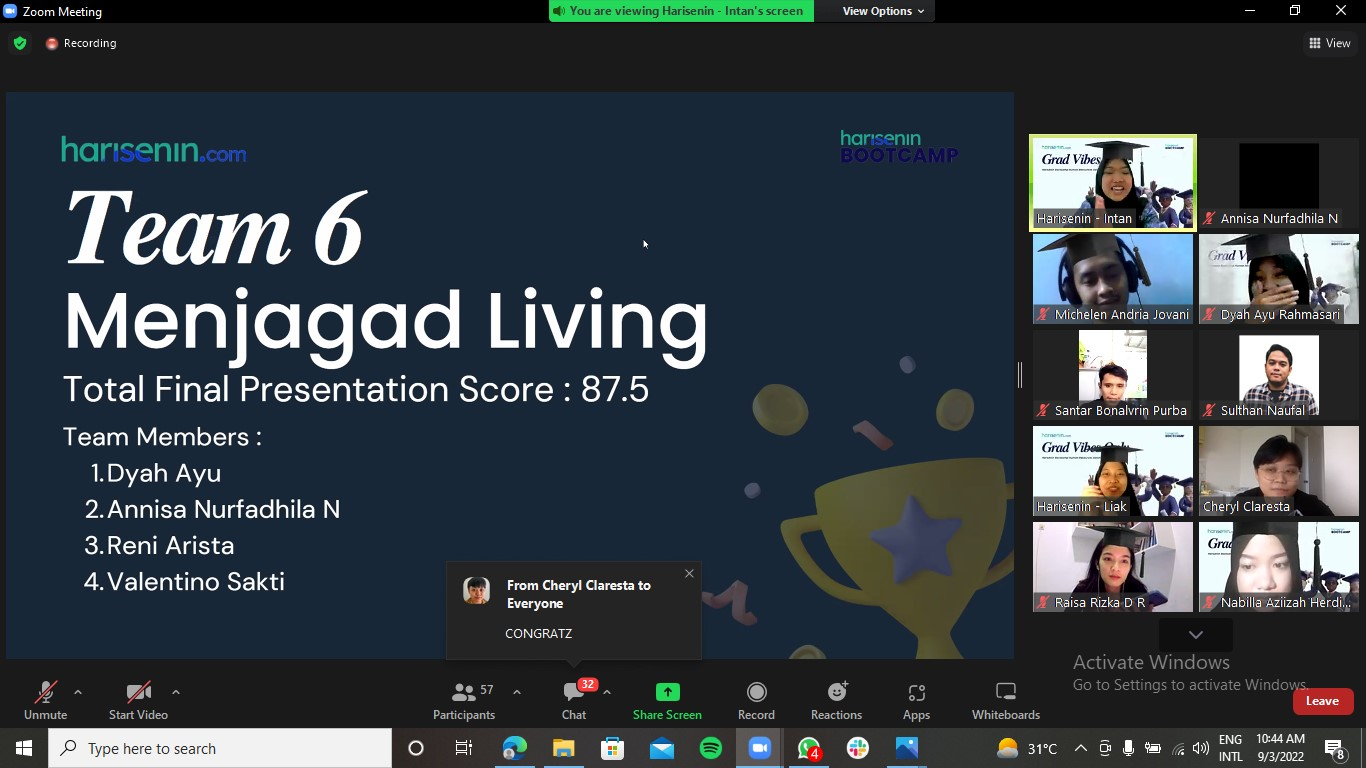Close Cheryl Claresta chat notification
Screen dimensions: 1366x768
(x=689, y=573)
